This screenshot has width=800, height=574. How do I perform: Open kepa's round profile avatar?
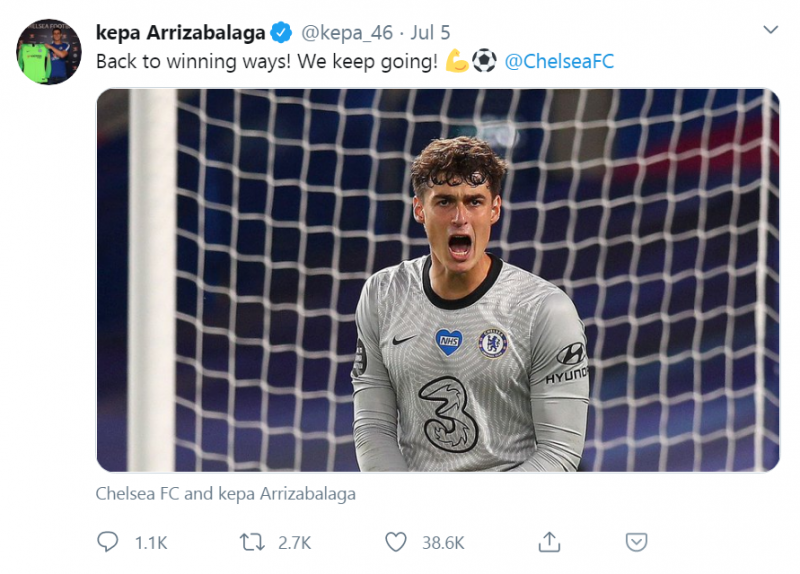(x=48, y=51)
